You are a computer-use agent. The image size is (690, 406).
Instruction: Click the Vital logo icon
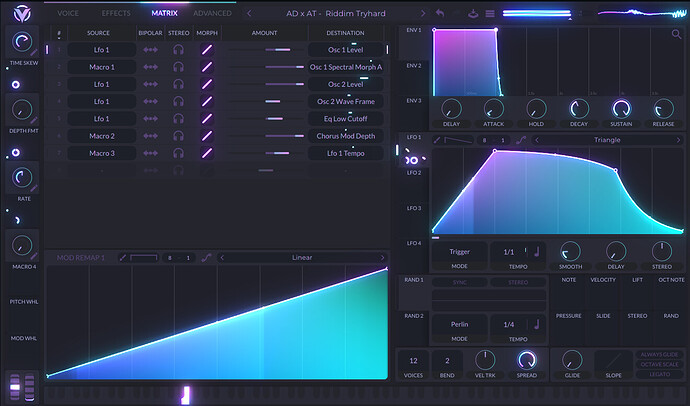(22, 14)
